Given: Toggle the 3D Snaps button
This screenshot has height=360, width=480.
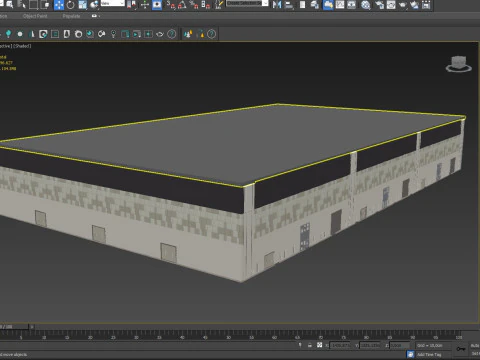Looking at the screenshot, I should point(171,5).
